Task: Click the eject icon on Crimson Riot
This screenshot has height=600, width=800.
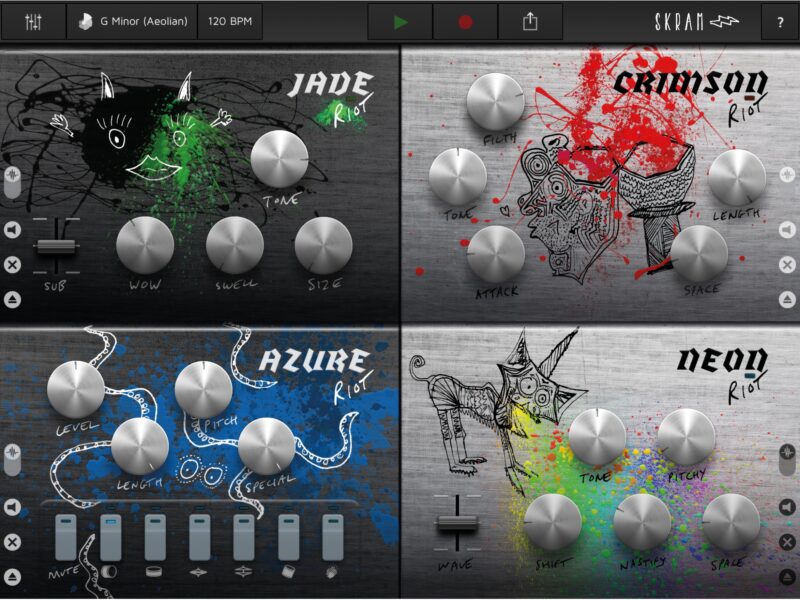Action: click(x=788, y=300)
